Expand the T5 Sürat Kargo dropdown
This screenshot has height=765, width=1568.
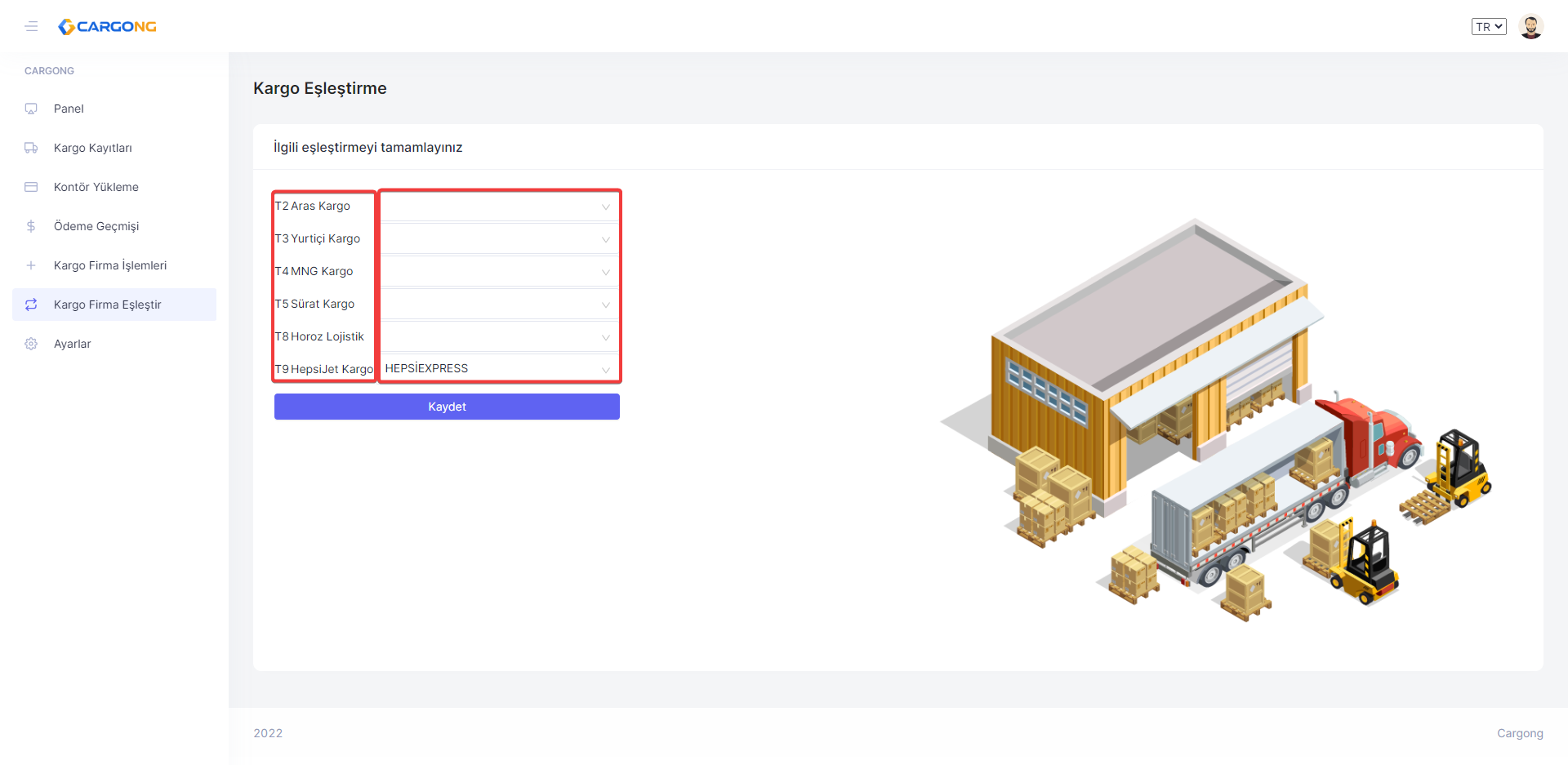[499, 305]
